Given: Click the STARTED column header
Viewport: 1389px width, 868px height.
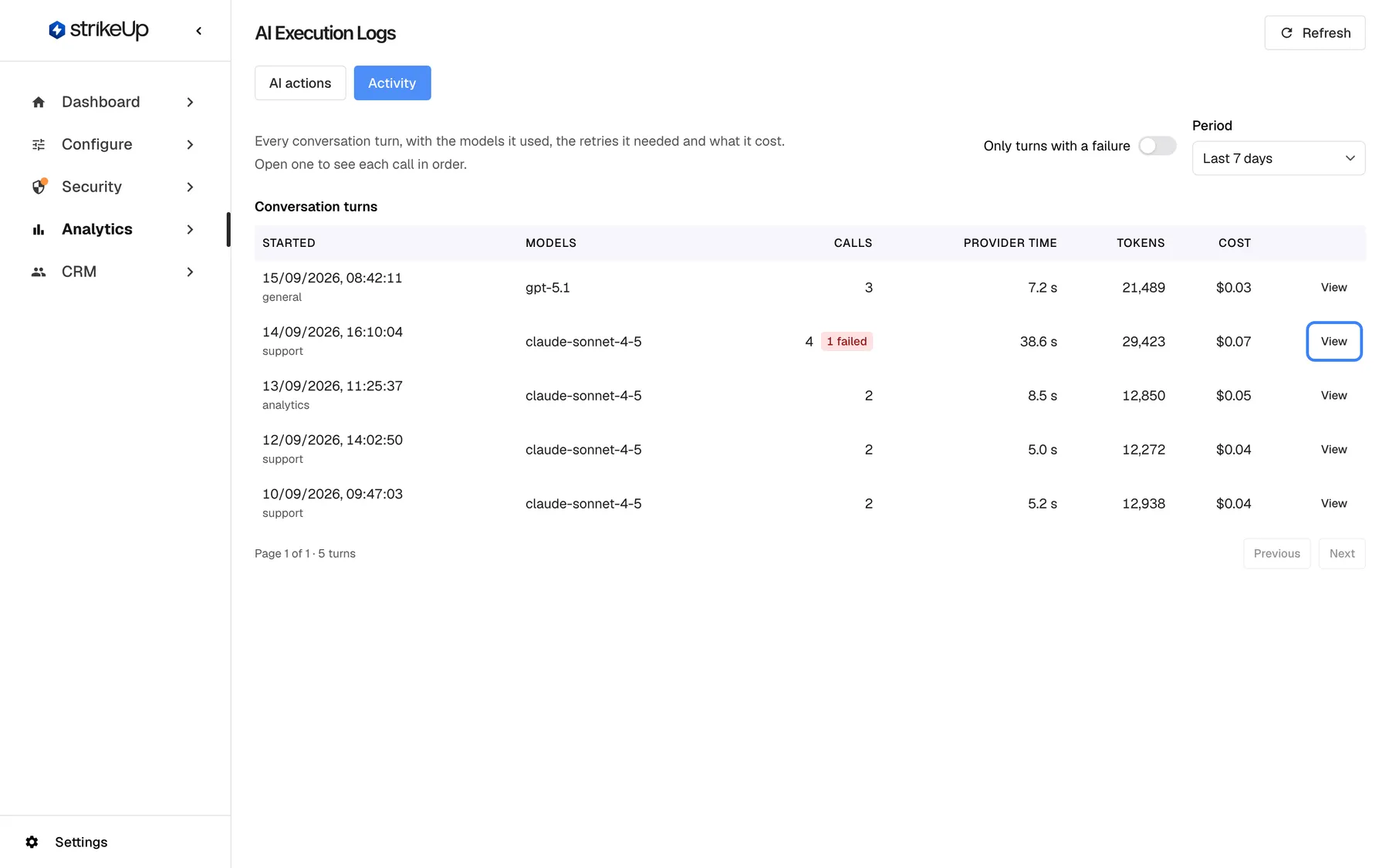Looking at the screenshot, I should (289, 242).
